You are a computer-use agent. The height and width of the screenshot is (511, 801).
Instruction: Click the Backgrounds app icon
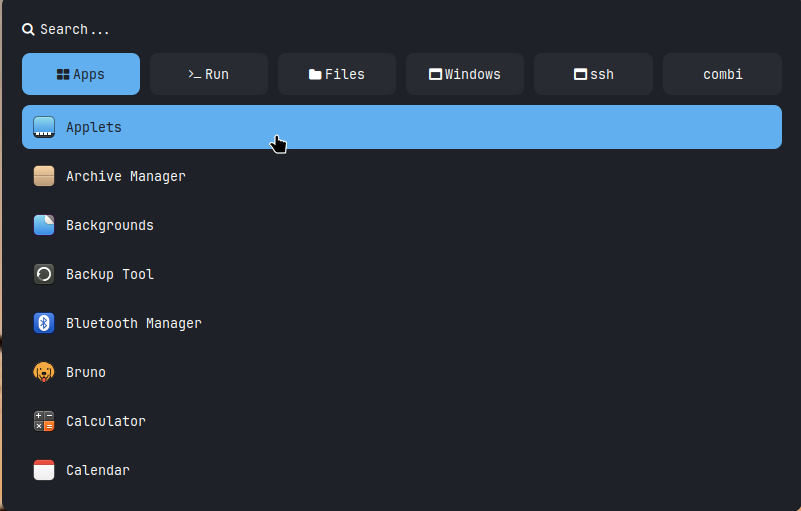coord(44,225)
